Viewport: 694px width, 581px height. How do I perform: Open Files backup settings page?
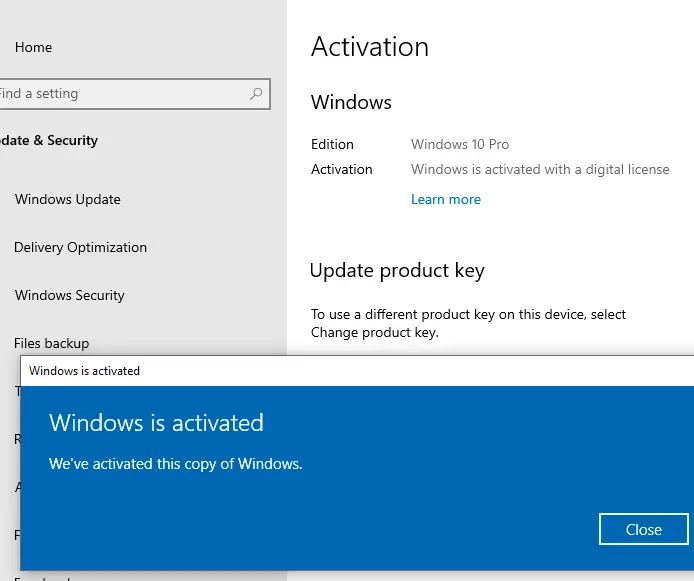click(51, 343)
